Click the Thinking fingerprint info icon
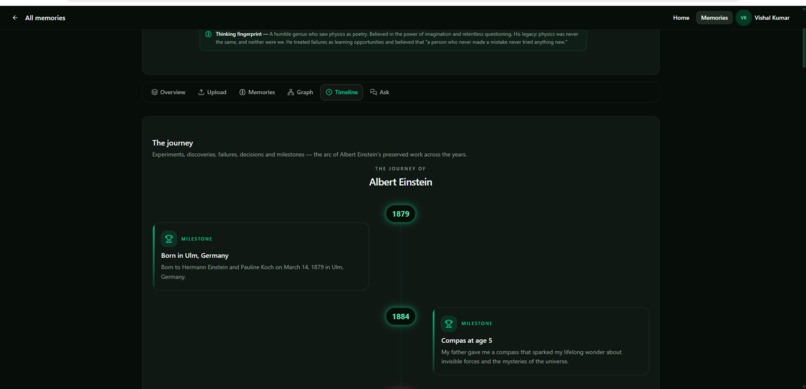This screenshot has width=806, height=389. 208,34
